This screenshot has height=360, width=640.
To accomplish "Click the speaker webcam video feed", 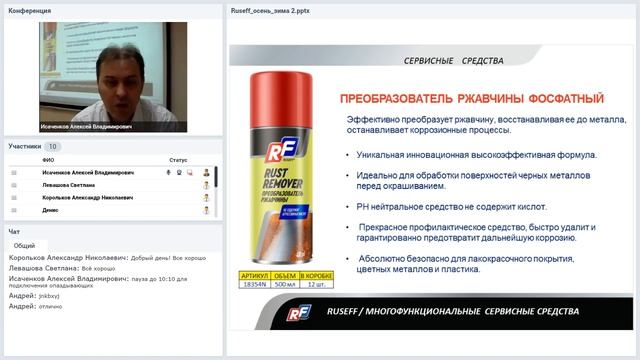I will 113,77.
